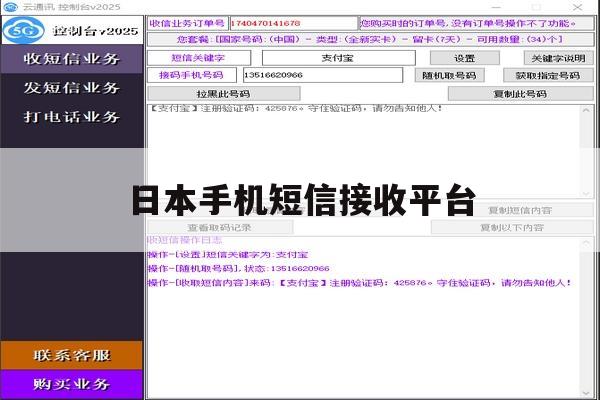Open 购买业务 at the sidebar bottom
The width and height of the screenshot is (600, 400).
click(72, 384)
